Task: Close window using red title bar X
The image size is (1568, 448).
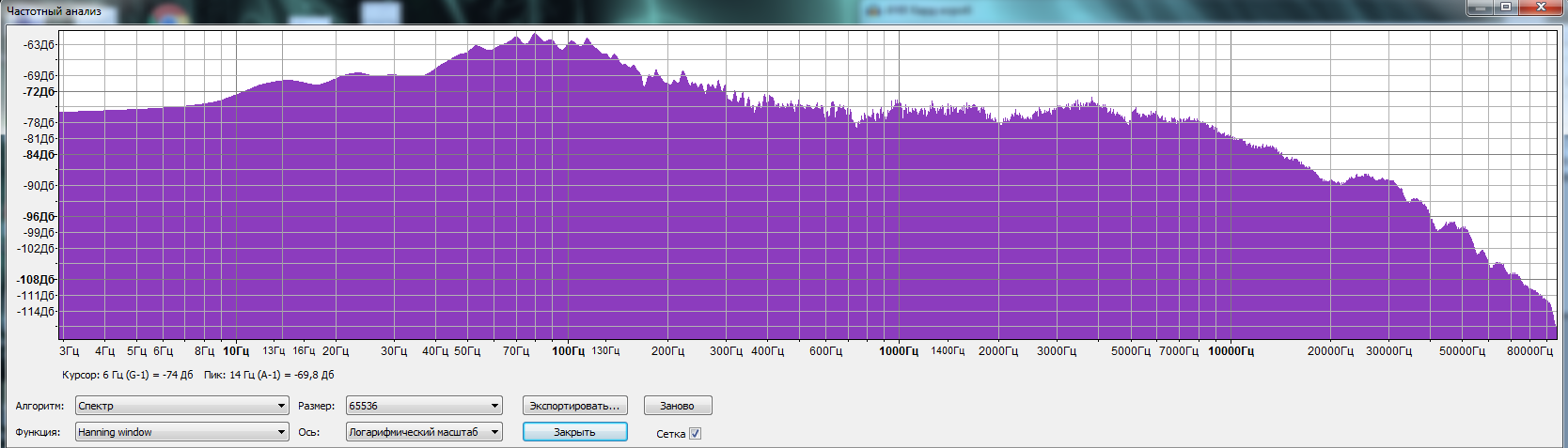Action: click(1541, 7)
